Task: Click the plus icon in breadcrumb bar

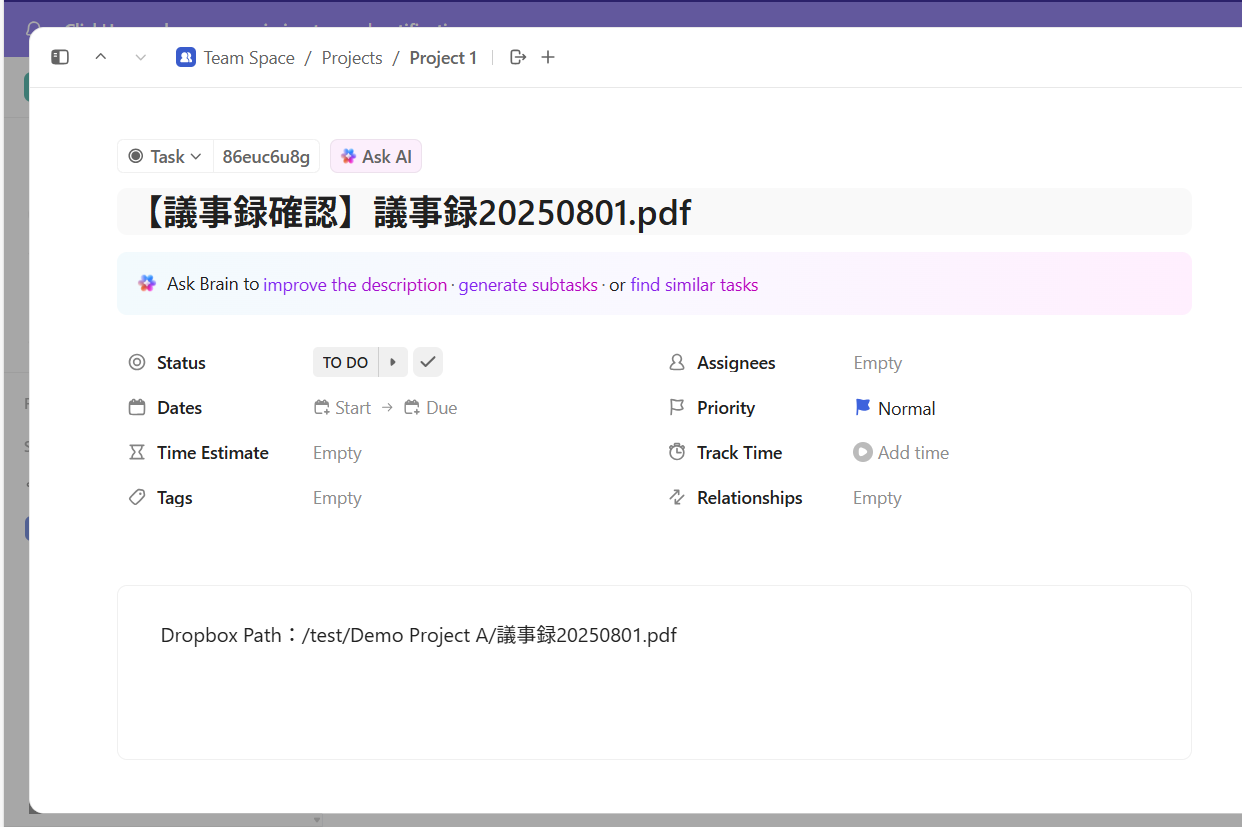Action: pos(548,58)
